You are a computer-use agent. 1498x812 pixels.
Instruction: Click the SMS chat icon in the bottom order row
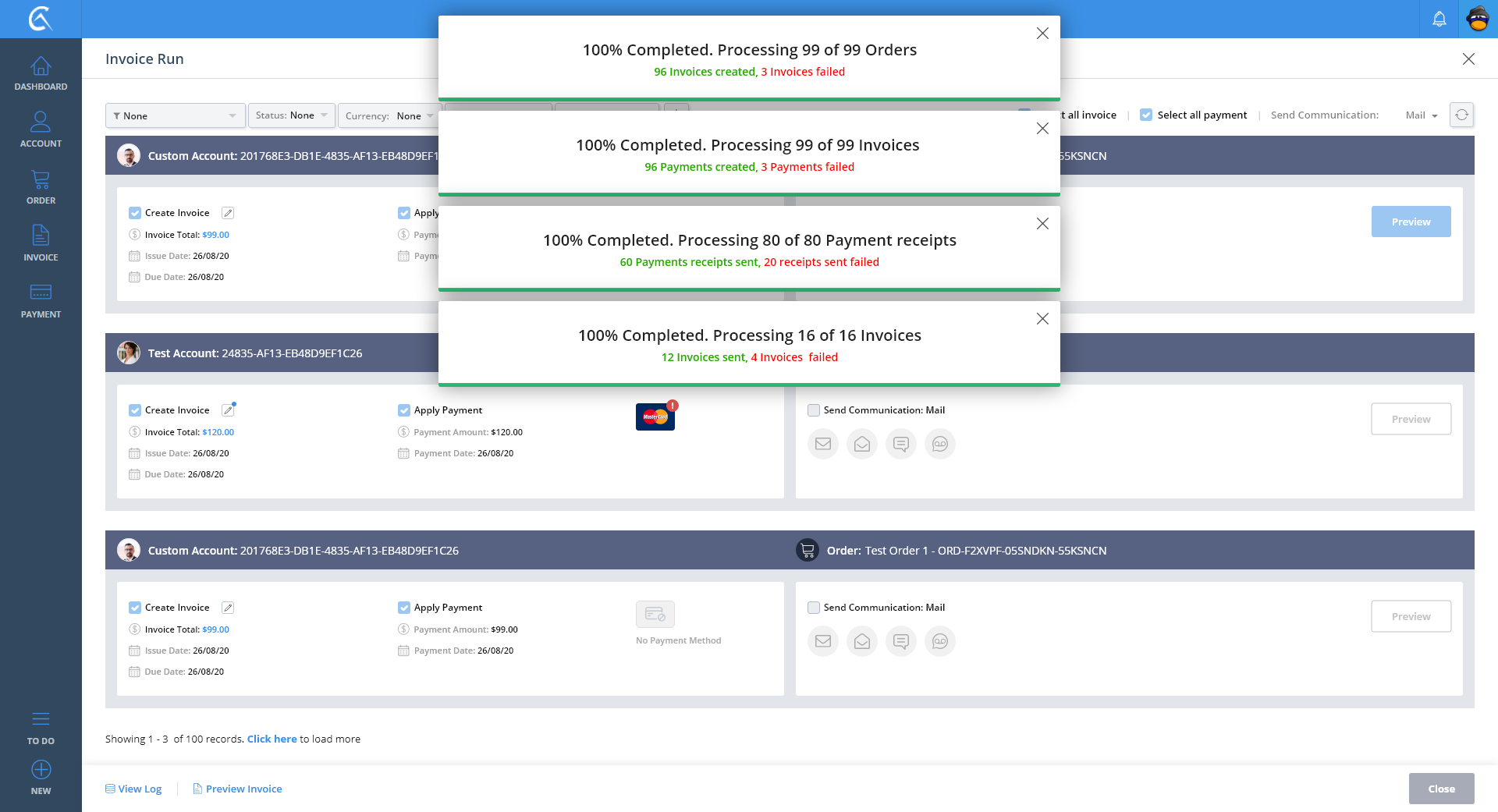tap(900, 641)
